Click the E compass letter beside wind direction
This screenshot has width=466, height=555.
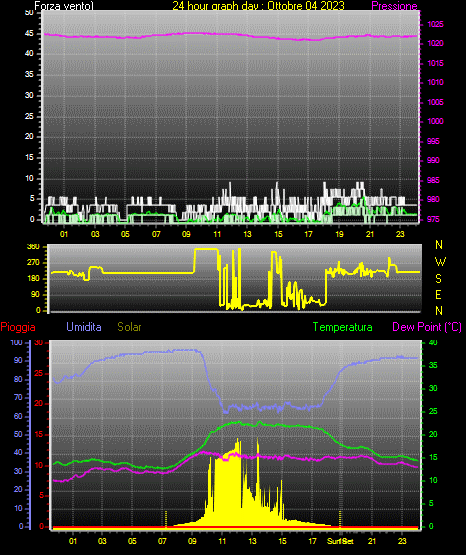438,295
